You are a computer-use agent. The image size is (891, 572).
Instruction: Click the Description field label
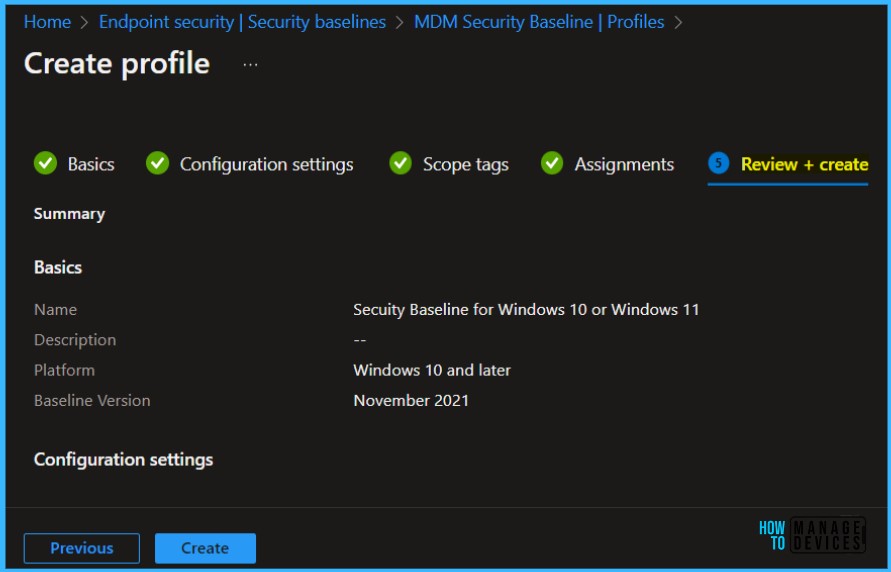75,340
